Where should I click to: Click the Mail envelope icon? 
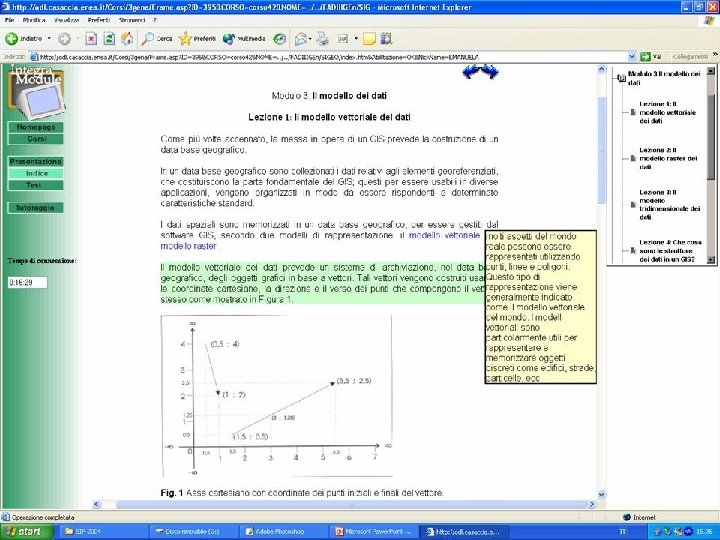(300, 39)
